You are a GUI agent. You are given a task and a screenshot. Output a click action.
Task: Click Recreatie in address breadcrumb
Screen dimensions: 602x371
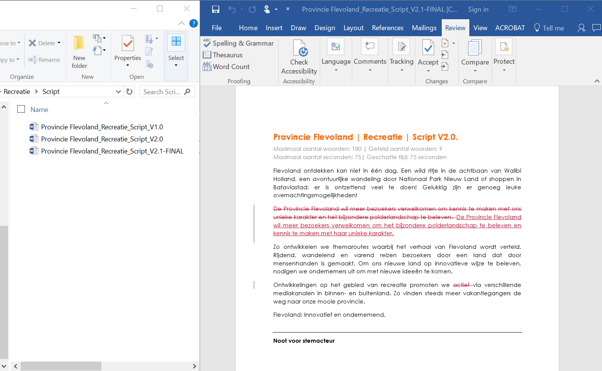(17, 91)
